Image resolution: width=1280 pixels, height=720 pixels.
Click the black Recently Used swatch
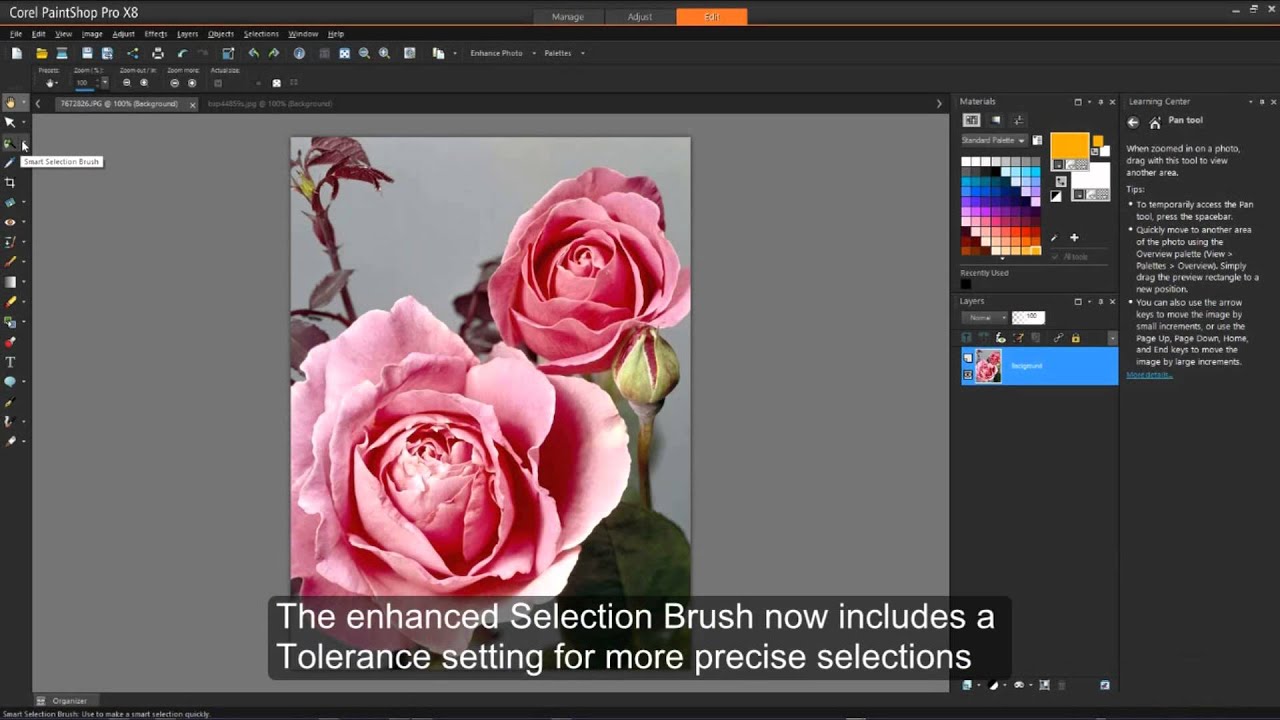pyautogui.click(x=966, y=285)
